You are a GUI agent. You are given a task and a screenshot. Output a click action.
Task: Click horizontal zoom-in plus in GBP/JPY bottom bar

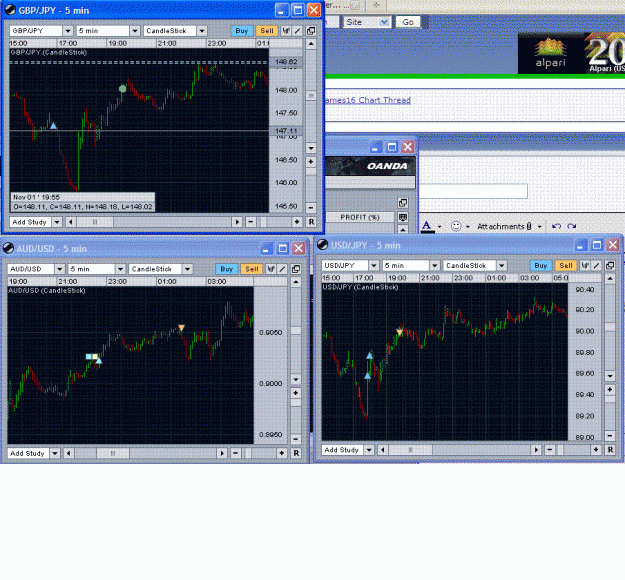pyautogui.click(x=297, y=222)
